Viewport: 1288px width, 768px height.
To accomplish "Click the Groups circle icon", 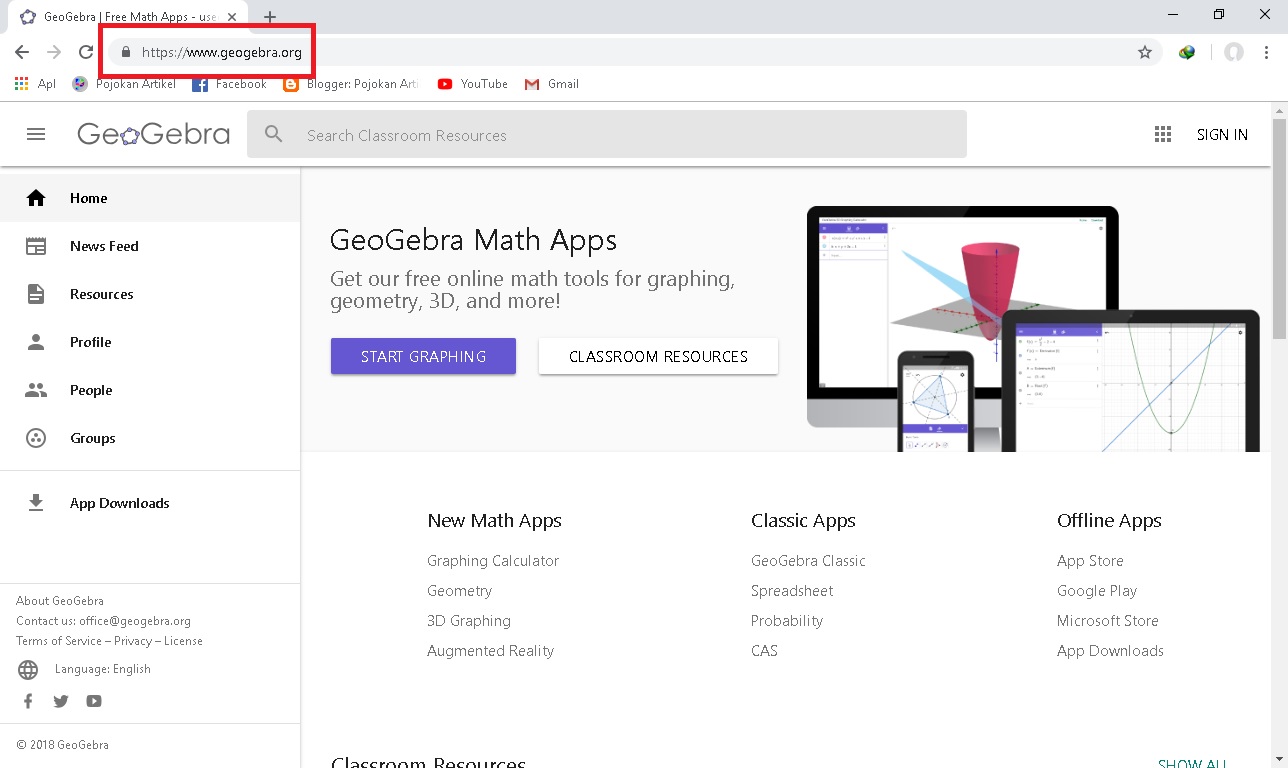I will [x=36, y=438].
